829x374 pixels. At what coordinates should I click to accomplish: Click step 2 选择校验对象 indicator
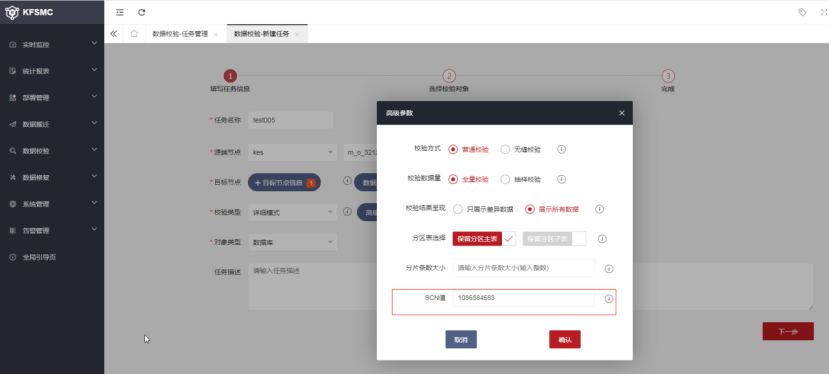[x=448, y=76]
